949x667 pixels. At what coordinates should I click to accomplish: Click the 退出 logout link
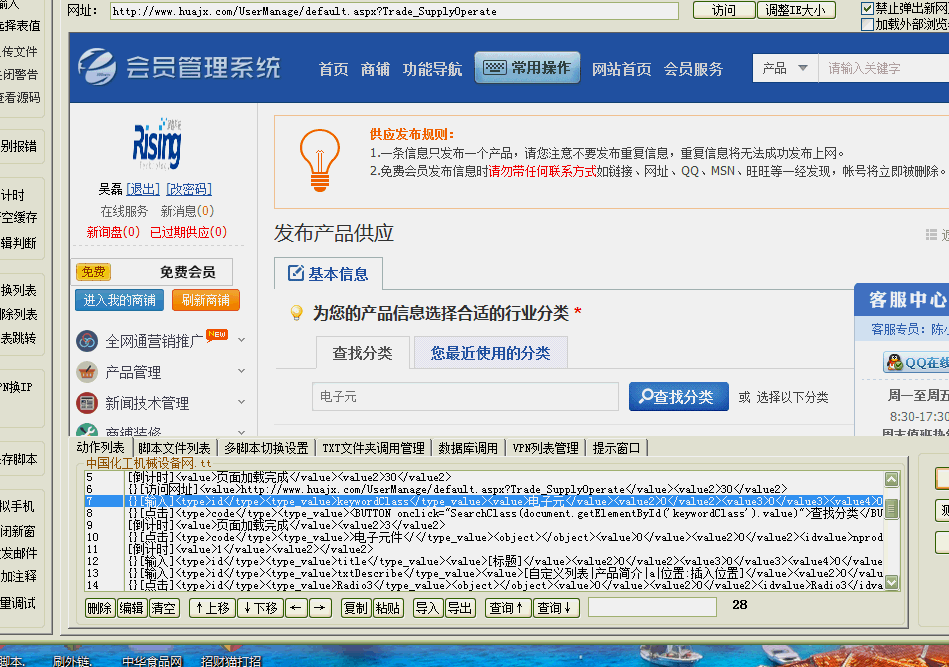pyautogui.click(x=143, y=189)
